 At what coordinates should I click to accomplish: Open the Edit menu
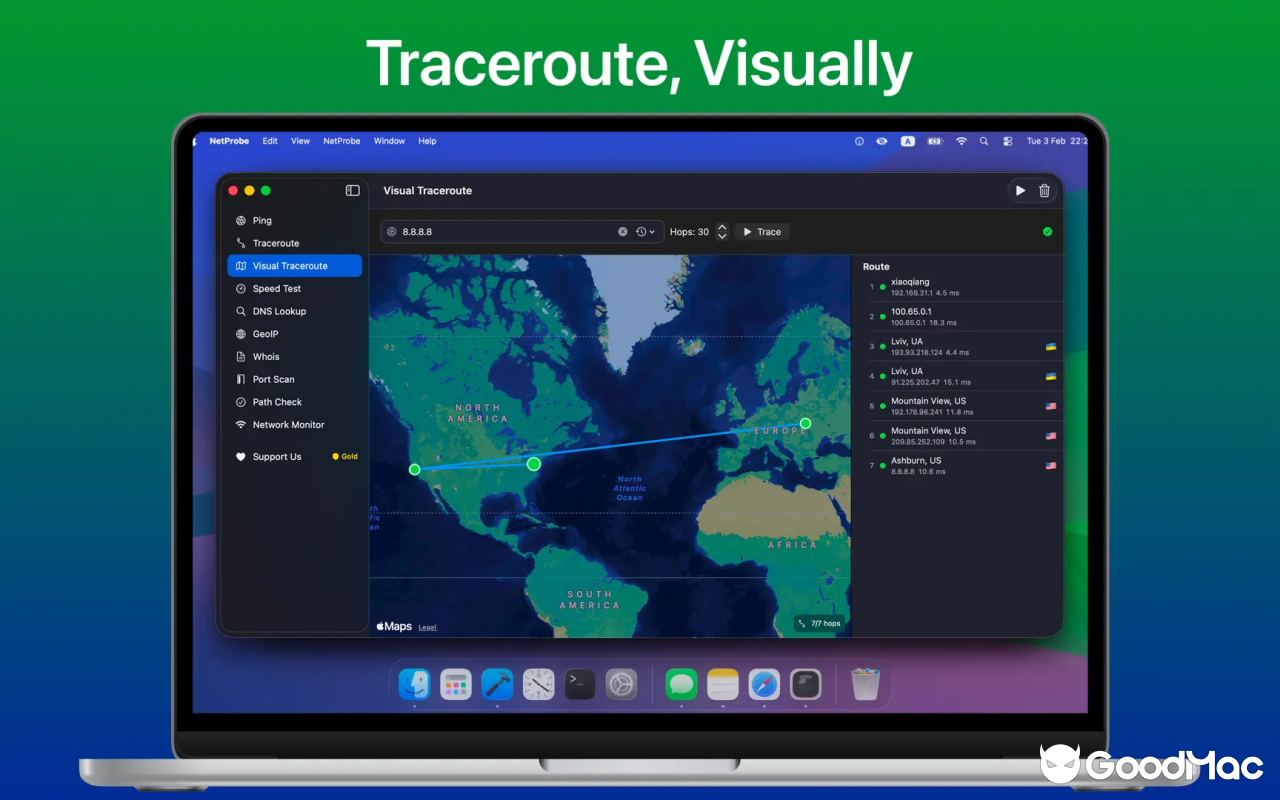pos(270,141)
